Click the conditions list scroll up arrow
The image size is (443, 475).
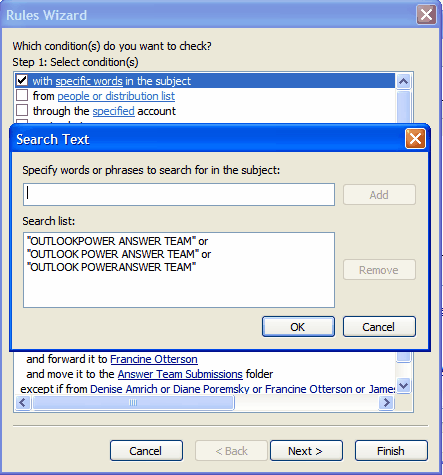tap(403, 81)
